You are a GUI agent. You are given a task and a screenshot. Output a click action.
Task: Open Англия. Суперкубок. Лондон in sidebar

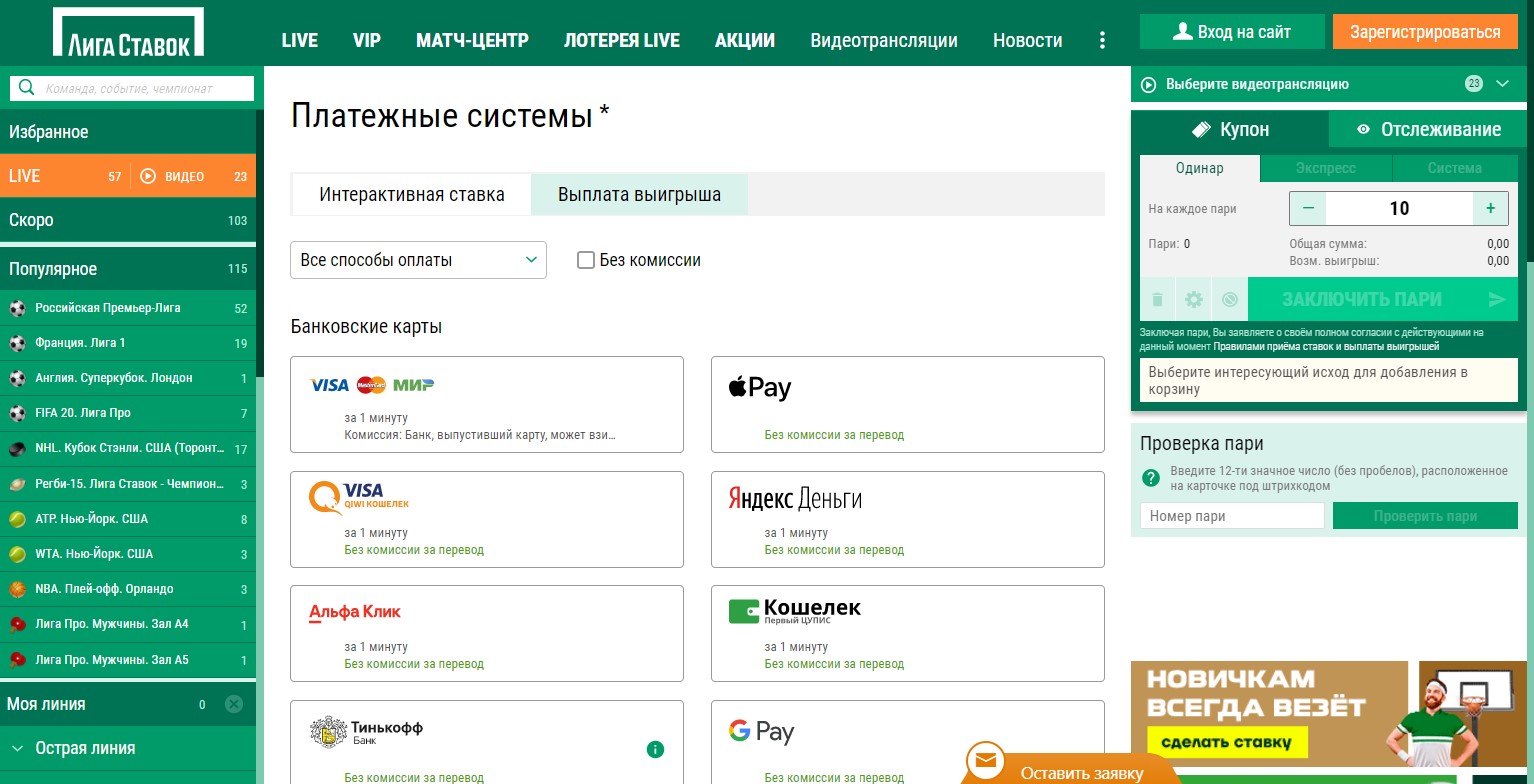[128, 378]
